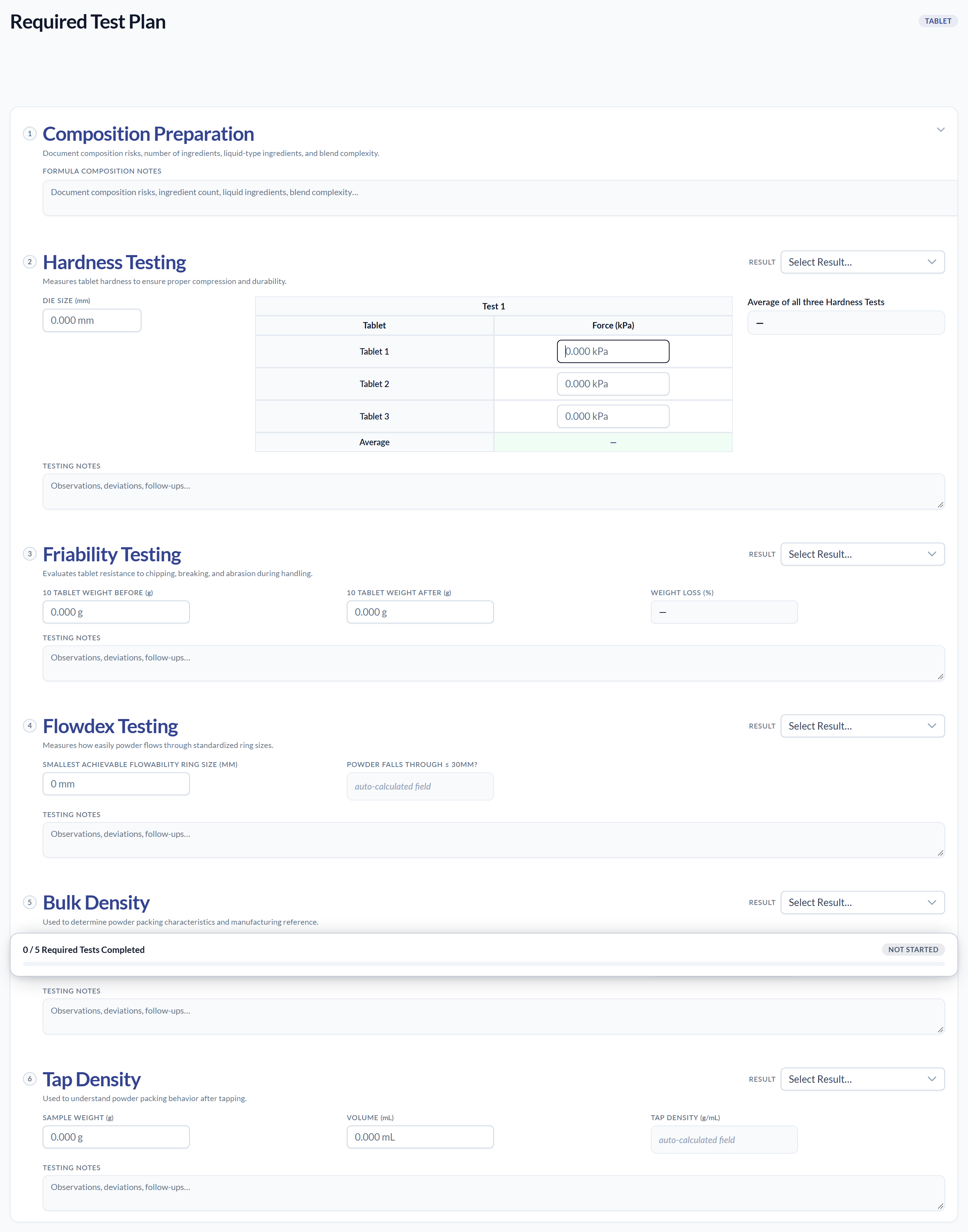968x1232 pixels.
Task: Click the Tap Density auto-calculated field
Action: [724, 1140]
